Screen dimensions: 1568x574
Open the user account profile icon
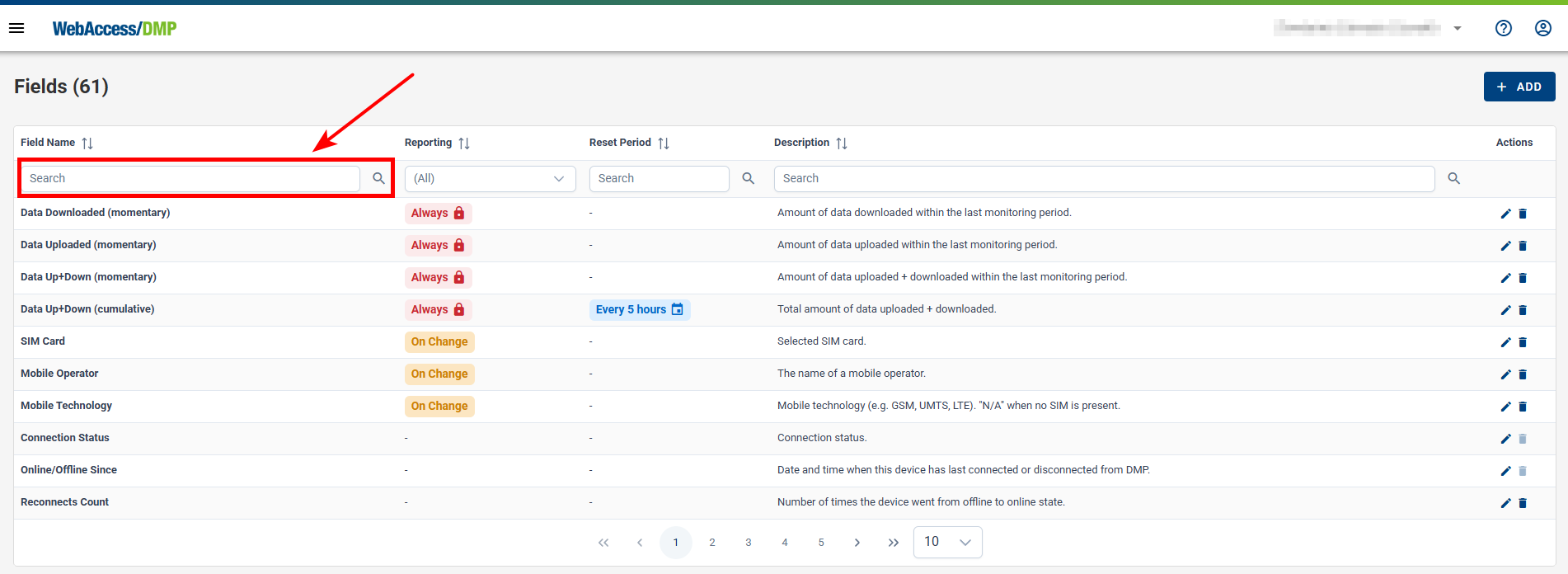(1542, 28)
